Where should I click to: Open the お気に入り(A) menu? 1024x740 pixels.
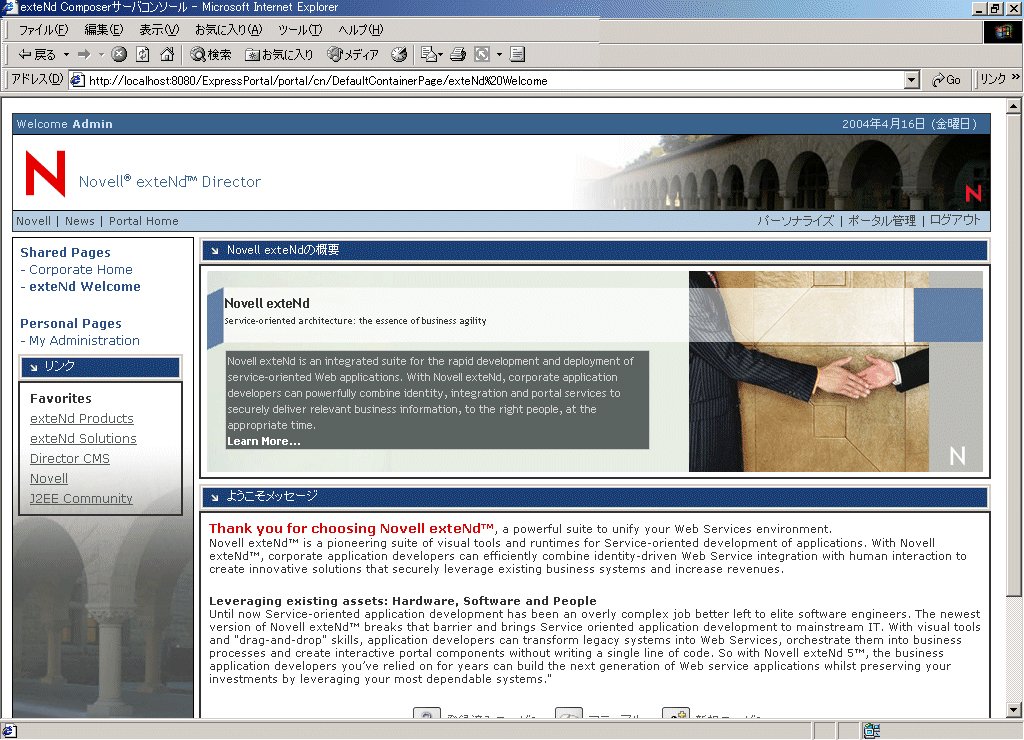coord(229,30)
